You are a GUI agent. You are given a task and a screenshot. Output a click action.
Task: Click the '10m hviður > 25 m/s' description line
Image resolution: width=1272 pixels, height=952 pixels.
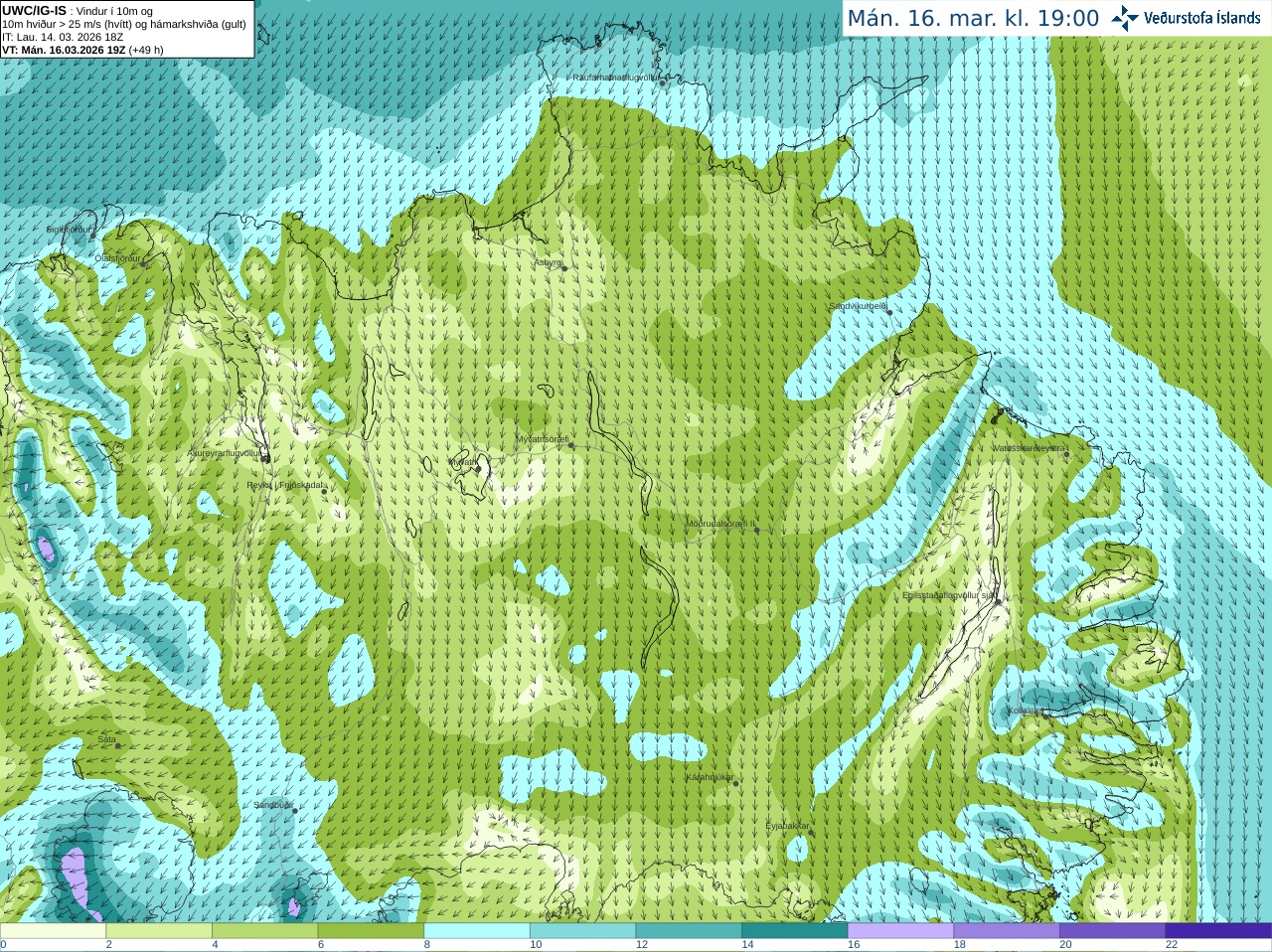[x=124, y=24]
